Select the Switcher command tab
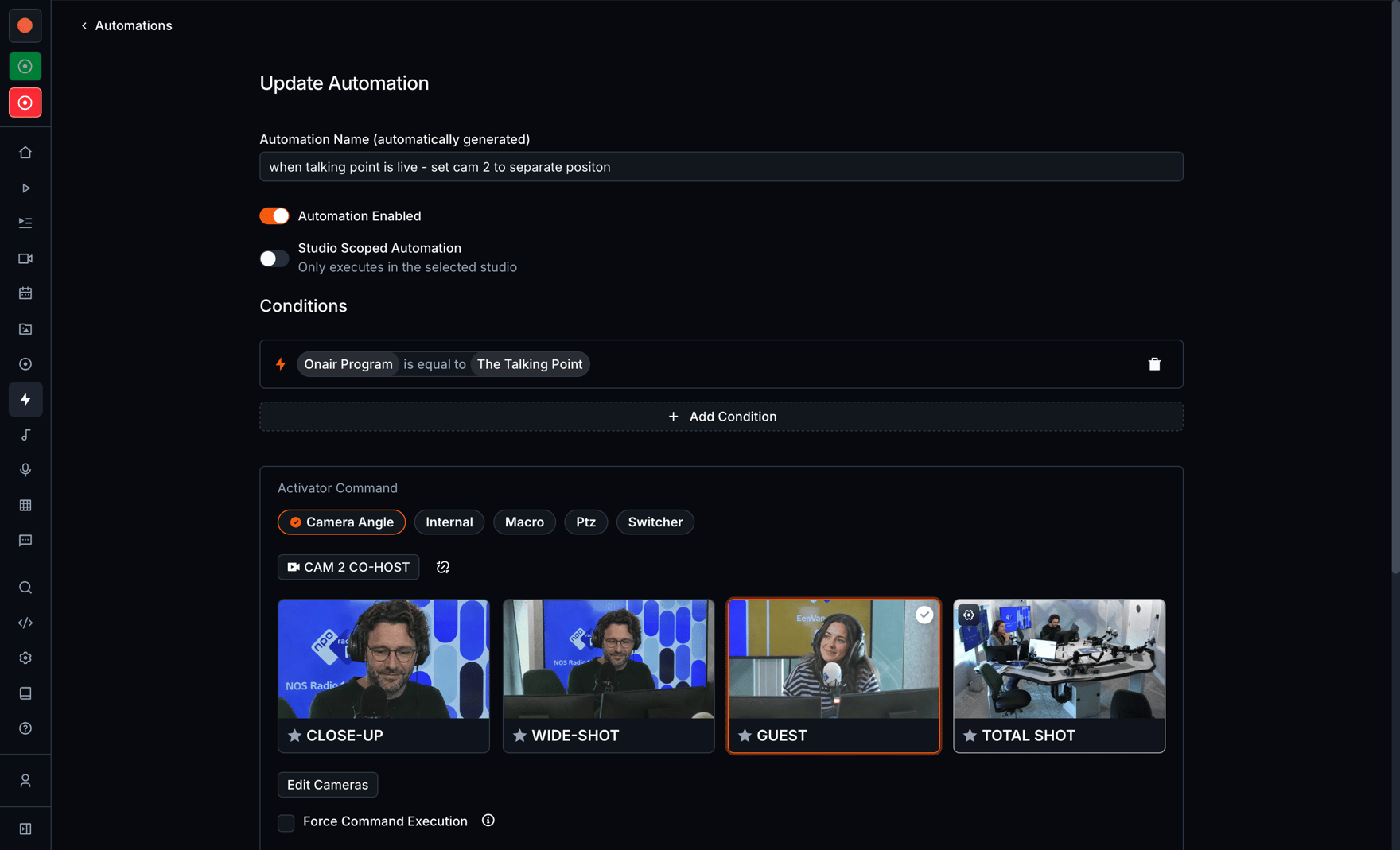1400x850 pixels. click(655, 522)
